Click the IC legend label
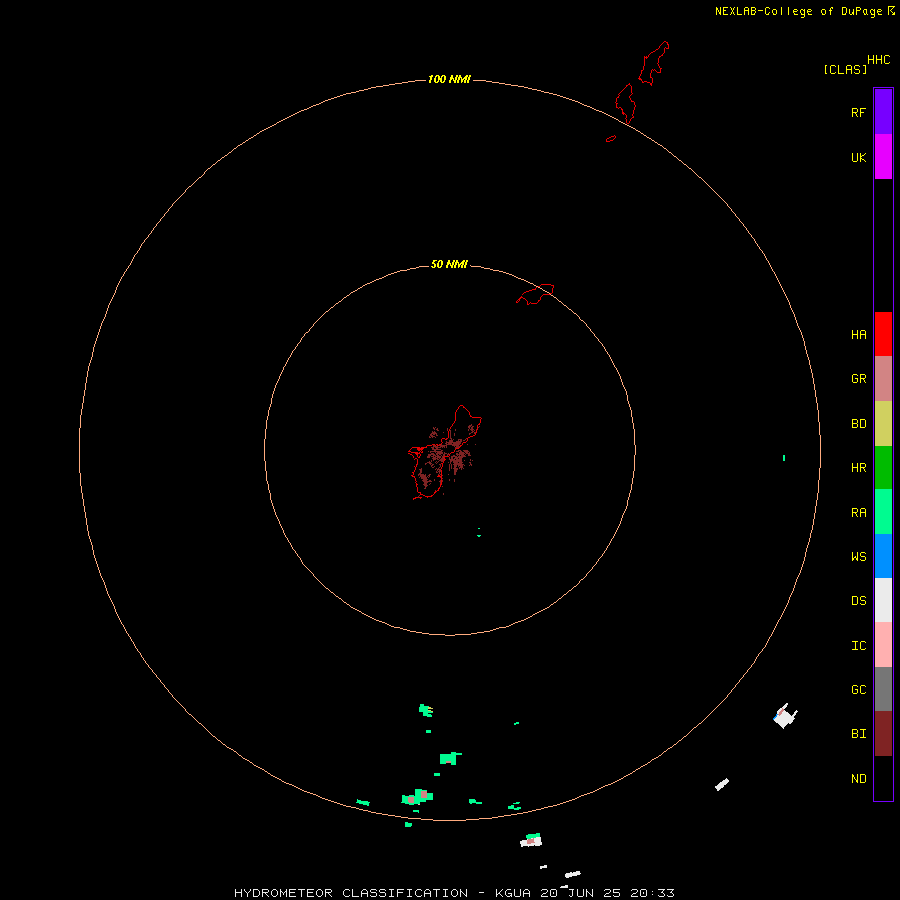The image size is (900, 900). coord(858,645)
